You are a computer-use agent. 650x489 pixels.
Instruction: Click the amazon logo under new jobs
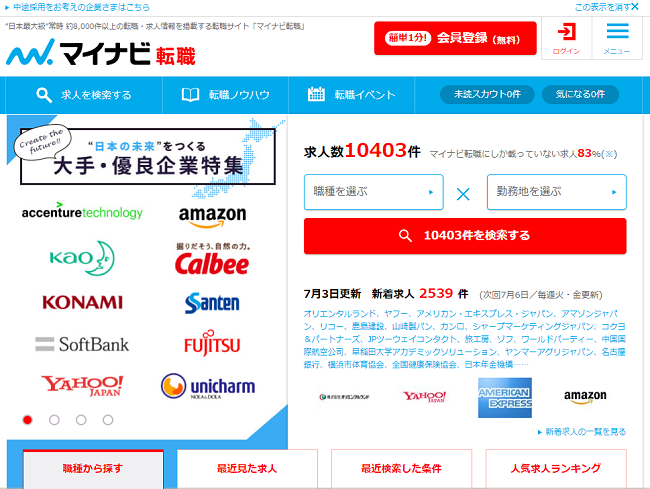point(585,397)
